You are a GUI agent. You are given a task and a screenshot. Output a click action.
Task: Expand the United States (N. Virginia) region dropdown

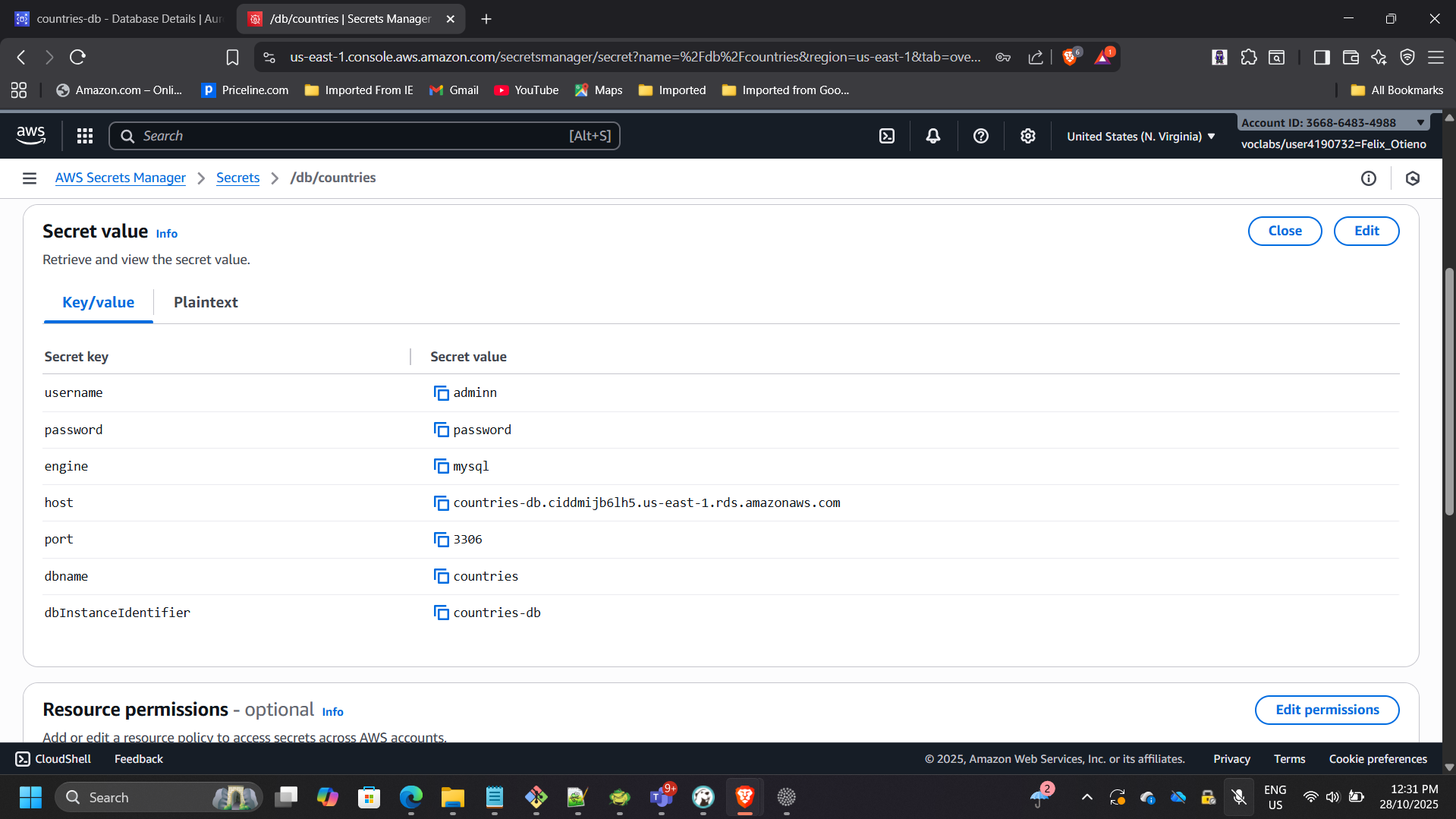pos(1140,137)
